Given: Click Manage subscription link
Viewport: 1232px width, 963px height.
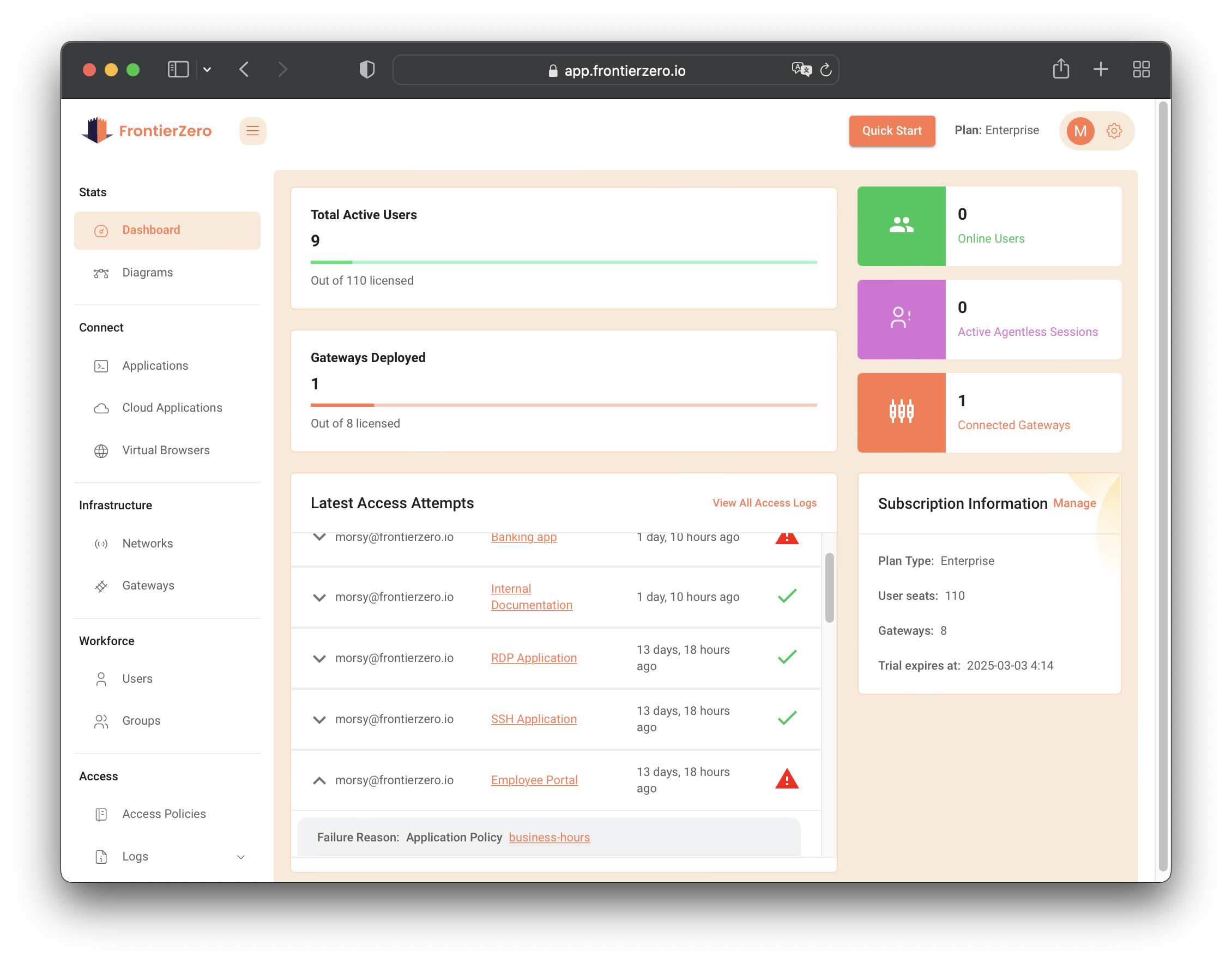Looking at the screenshot, I should [x=1074, y=503].
